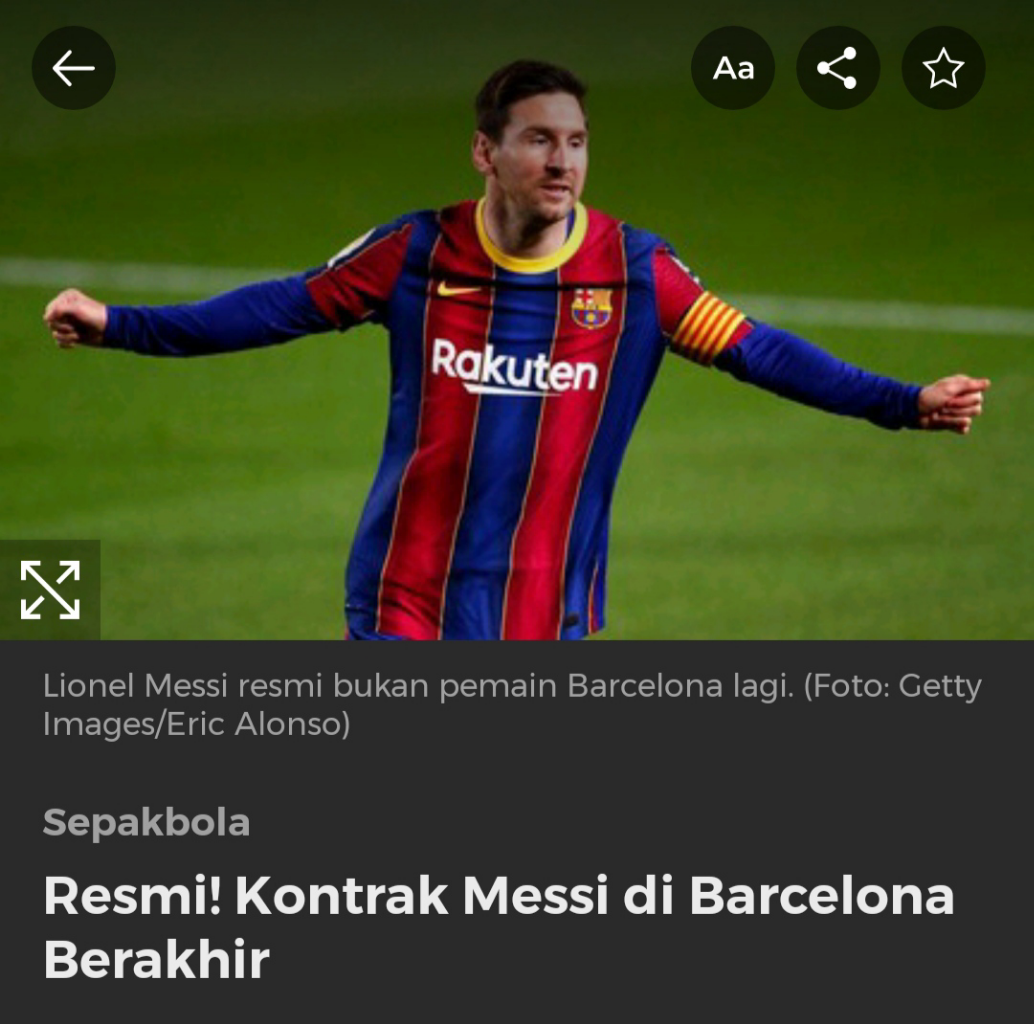Go back using the left arrow icon
The image size is (1034, 1024).
(x=73, y=68)
